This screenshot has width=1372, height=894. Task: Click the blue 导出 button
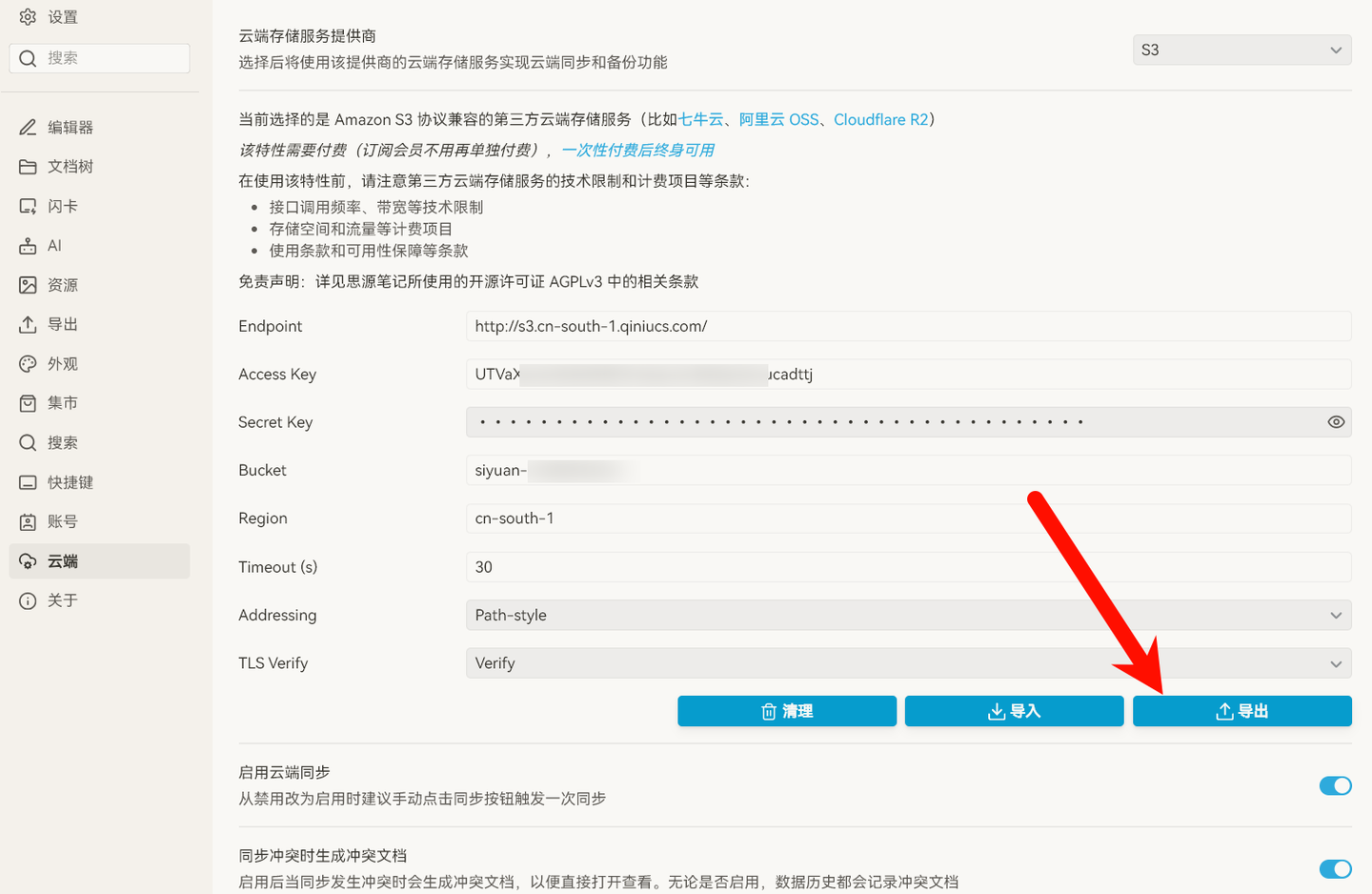(x=1241, y=711)
